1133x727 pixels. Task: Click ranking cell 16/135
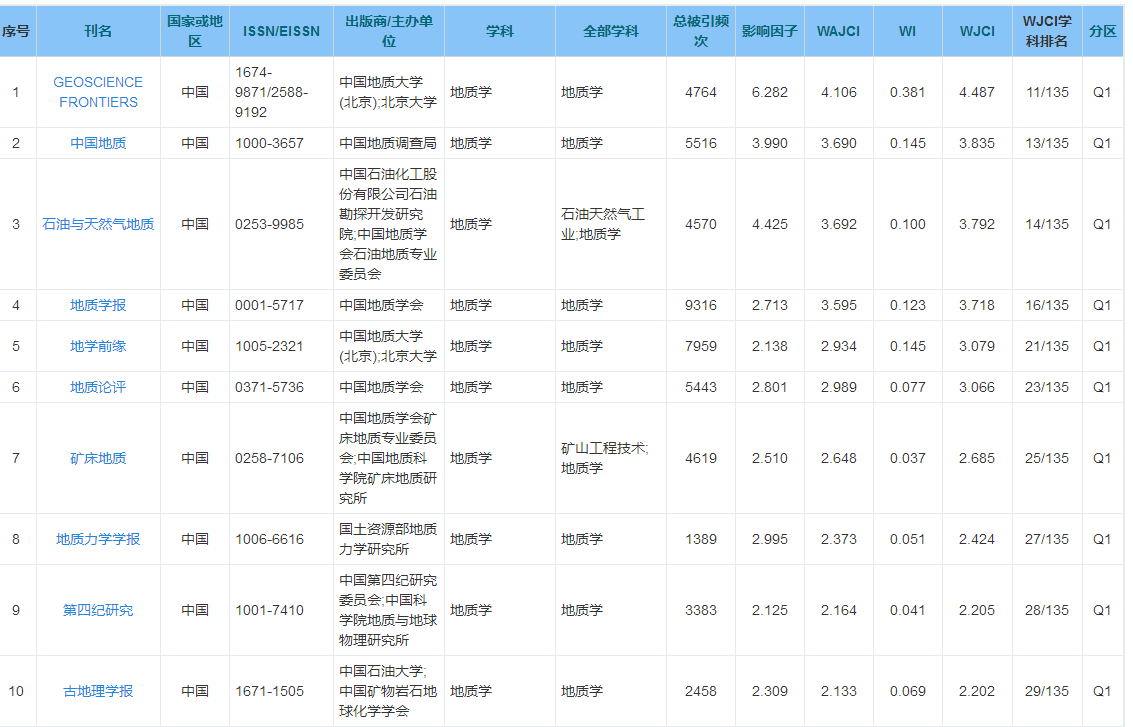tap(1047, 305)
